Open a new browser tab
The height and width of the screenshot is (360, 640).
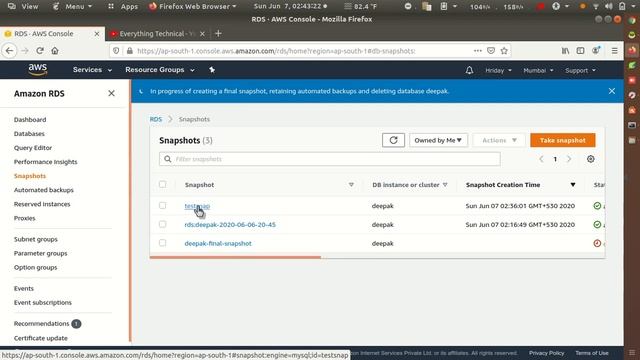click(x=218, y=33)
